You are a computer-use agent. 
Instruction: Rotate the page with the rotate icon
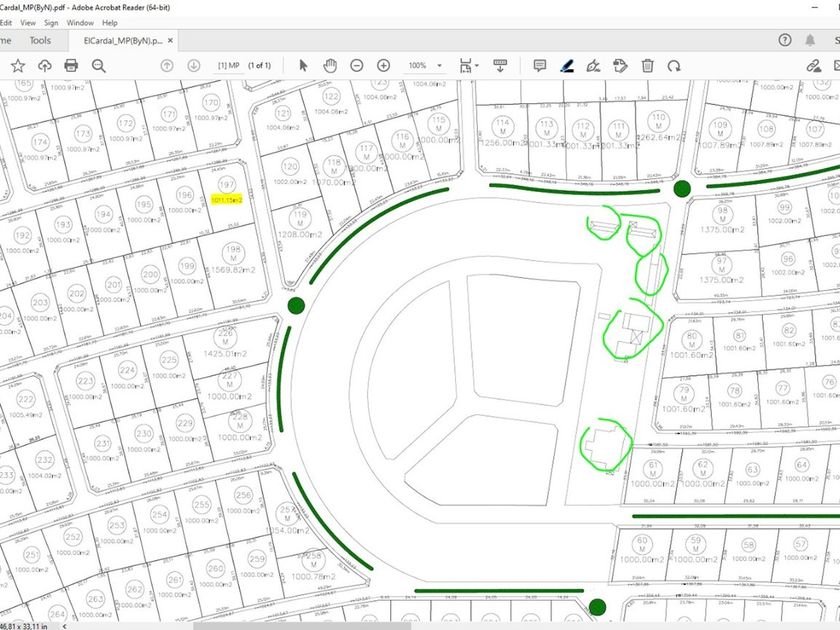[675, 65]
